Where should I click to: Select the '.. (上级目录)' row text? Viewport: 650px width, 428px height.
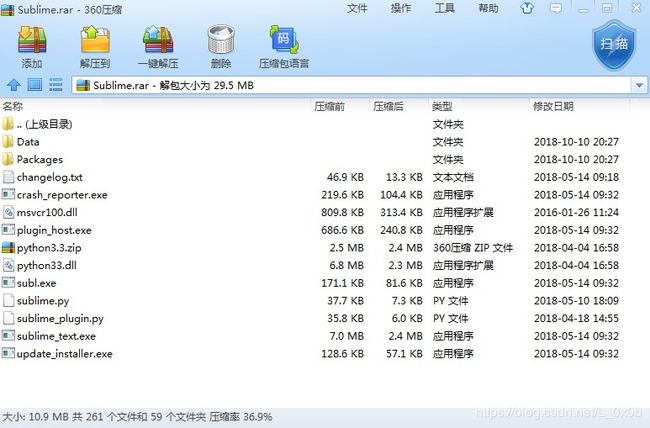44,124
